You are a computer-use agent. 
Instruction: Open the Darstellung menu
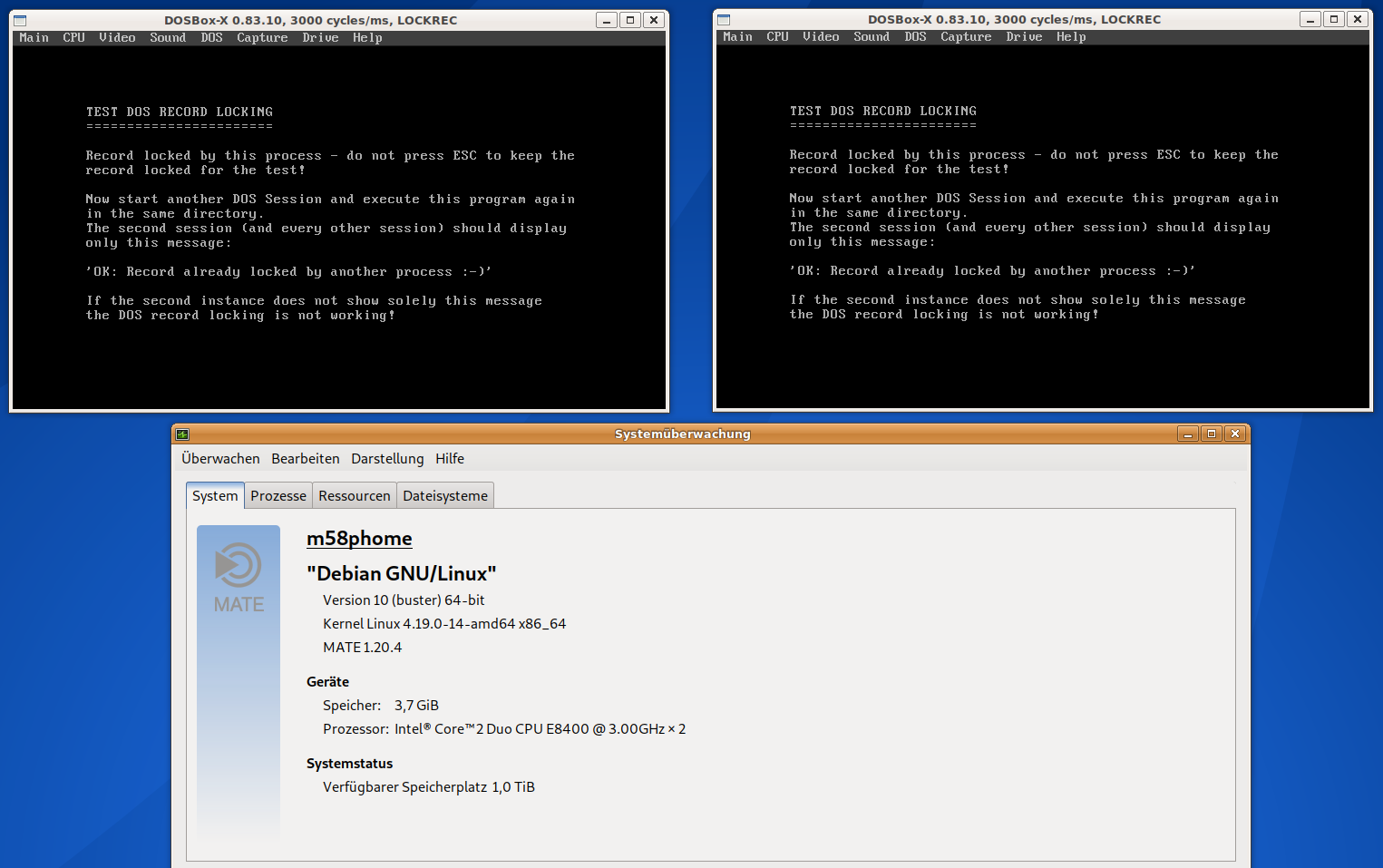point(387,459)
